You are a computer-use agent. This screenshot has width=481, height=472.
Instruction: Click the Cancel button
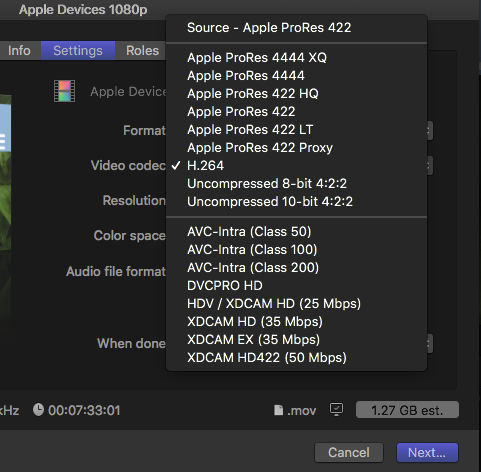(x=349, y=453)
